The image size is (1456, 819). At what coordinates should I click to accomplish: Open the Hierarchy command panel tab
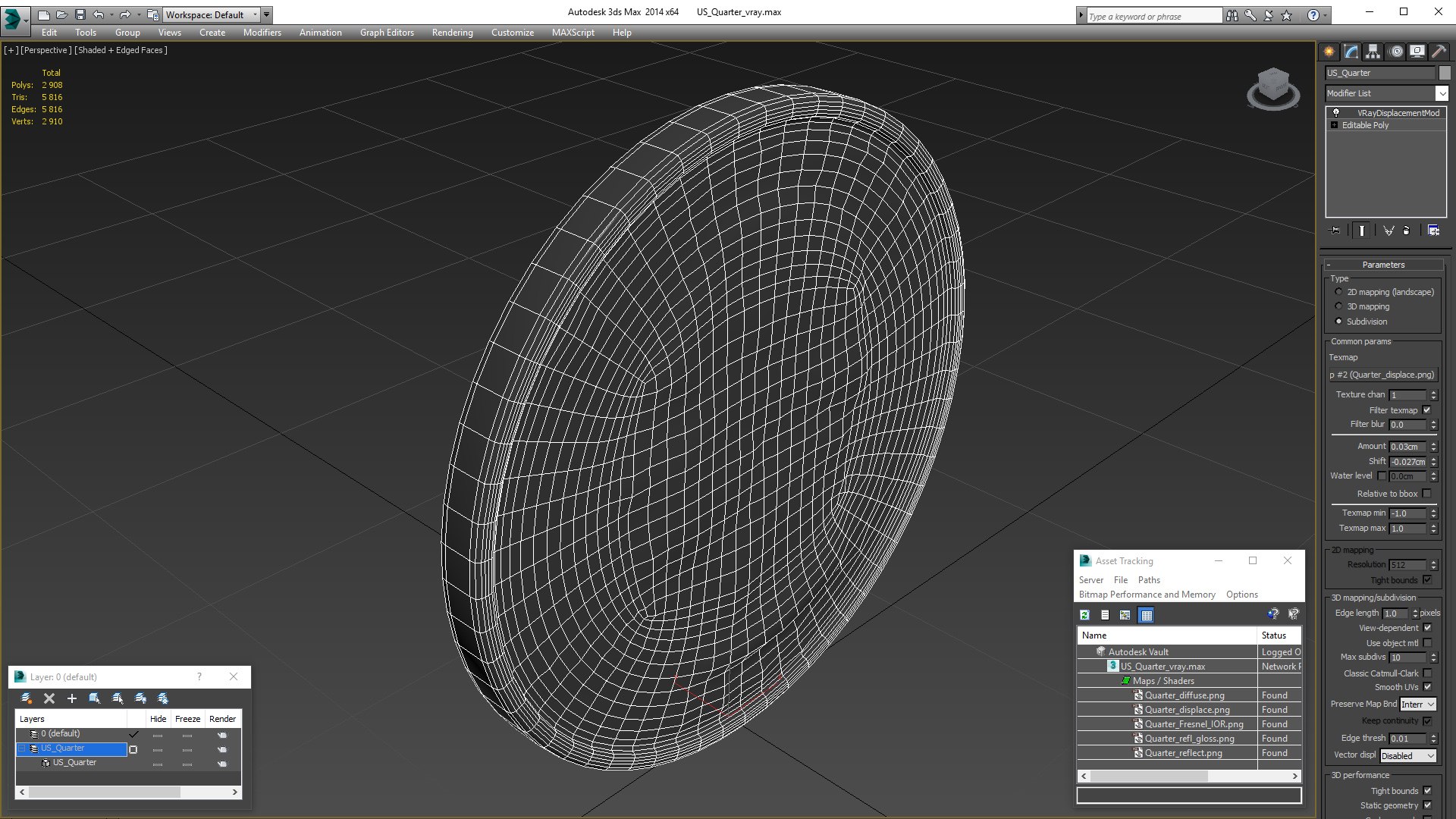coord(1373,52)
